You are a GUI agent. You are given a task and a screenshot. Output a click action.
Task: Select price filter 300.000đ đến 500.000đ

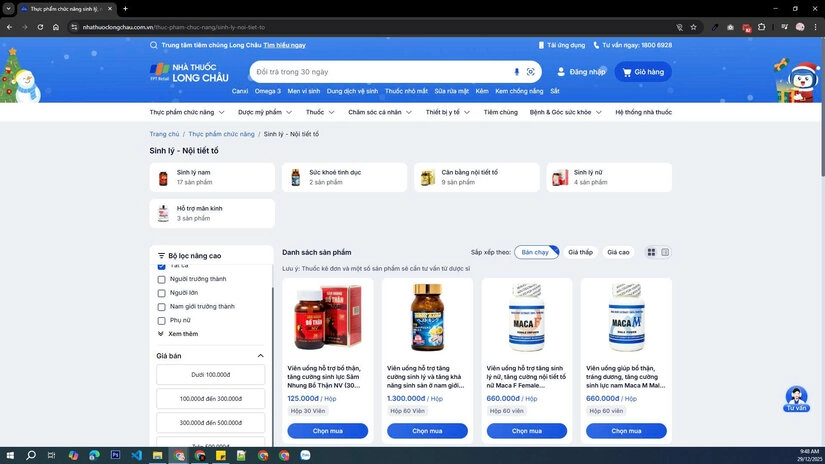tap(210, 423)
